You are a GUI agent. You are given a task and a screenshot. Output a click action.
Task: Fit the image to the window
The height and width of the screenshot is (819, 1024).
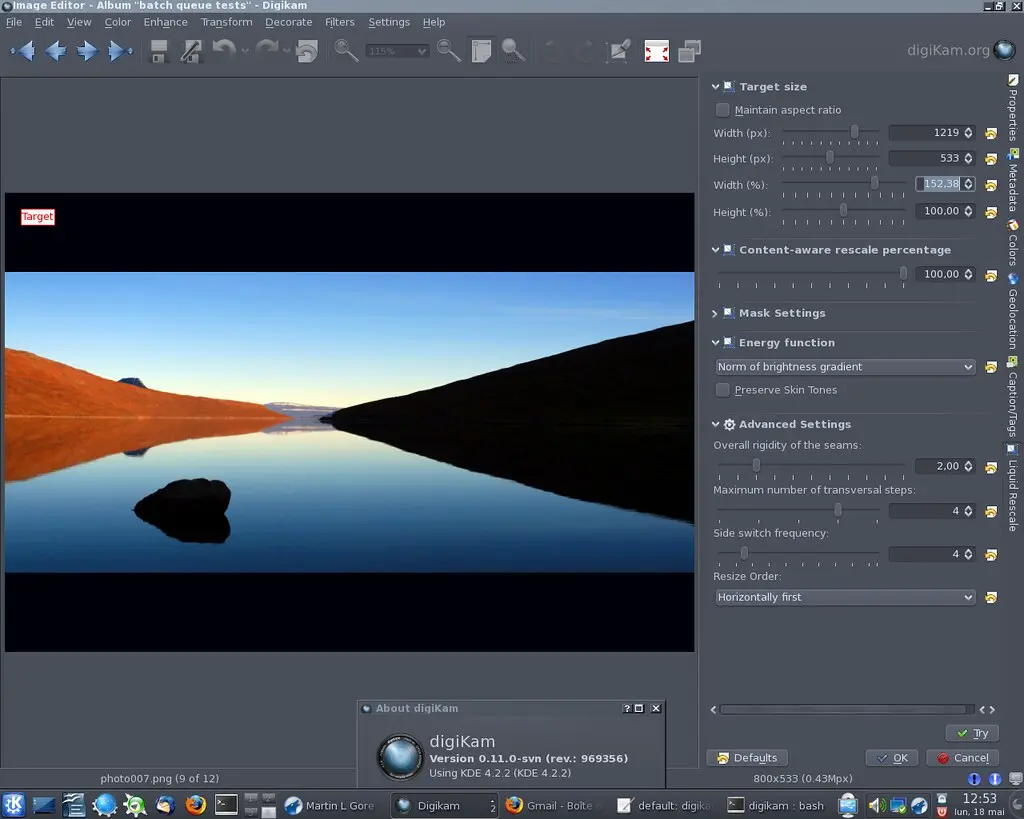[x=481, y=50]
